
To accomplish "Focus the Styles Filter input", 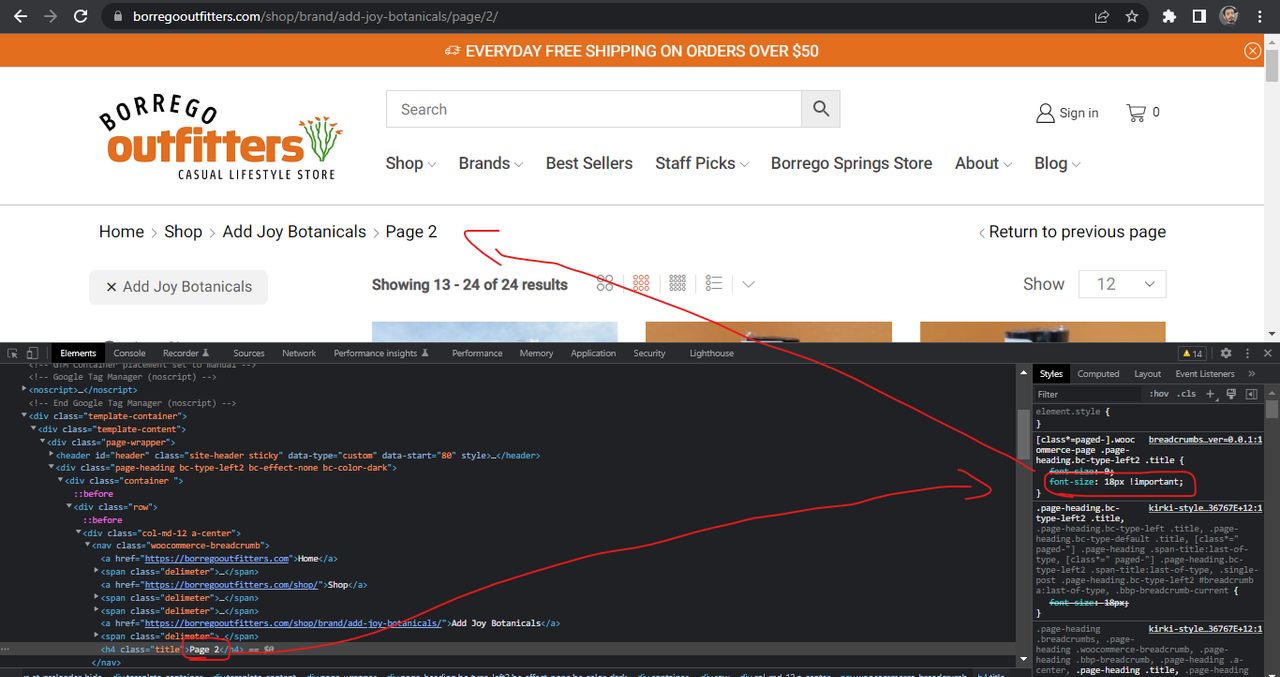I will pyautogui.click(x=1088, y=394).
